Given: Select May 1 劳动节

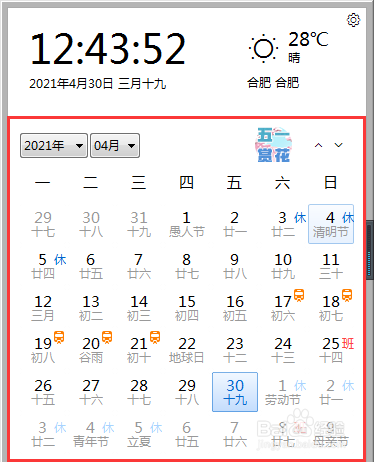Looking at the screenshot, I should [283, 392].
